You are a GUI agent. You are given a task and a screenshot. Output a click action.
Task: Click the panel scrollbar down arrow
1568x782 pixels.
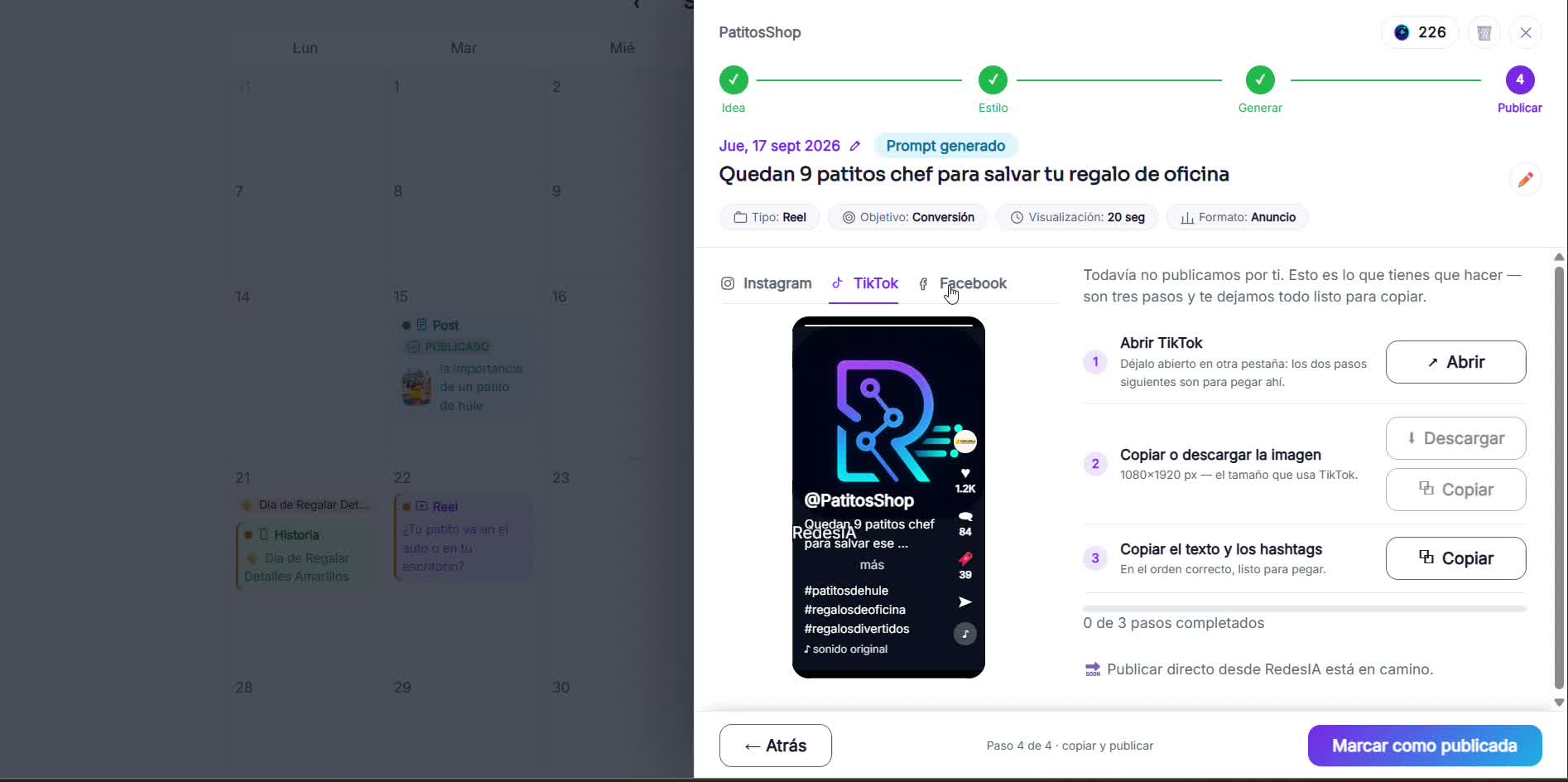pos(1559,702)
